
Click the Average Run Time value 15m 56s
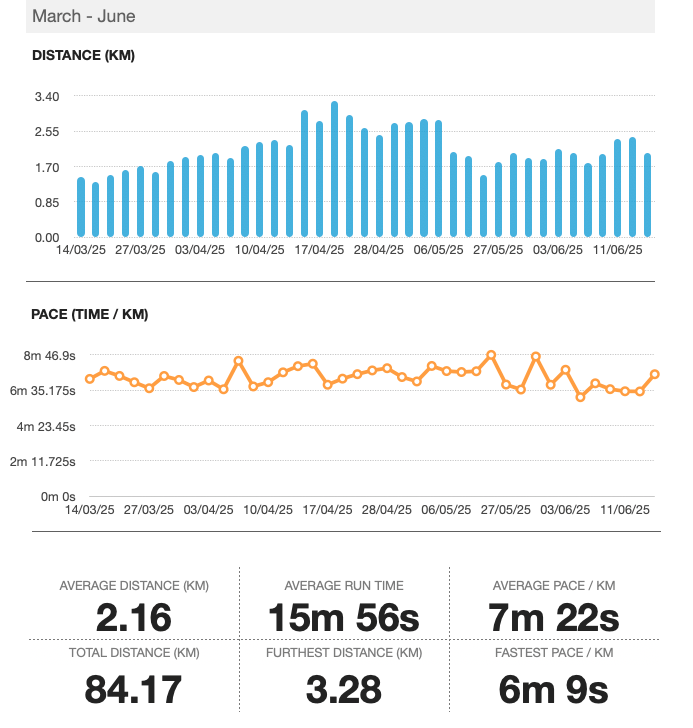coord(343,618)
